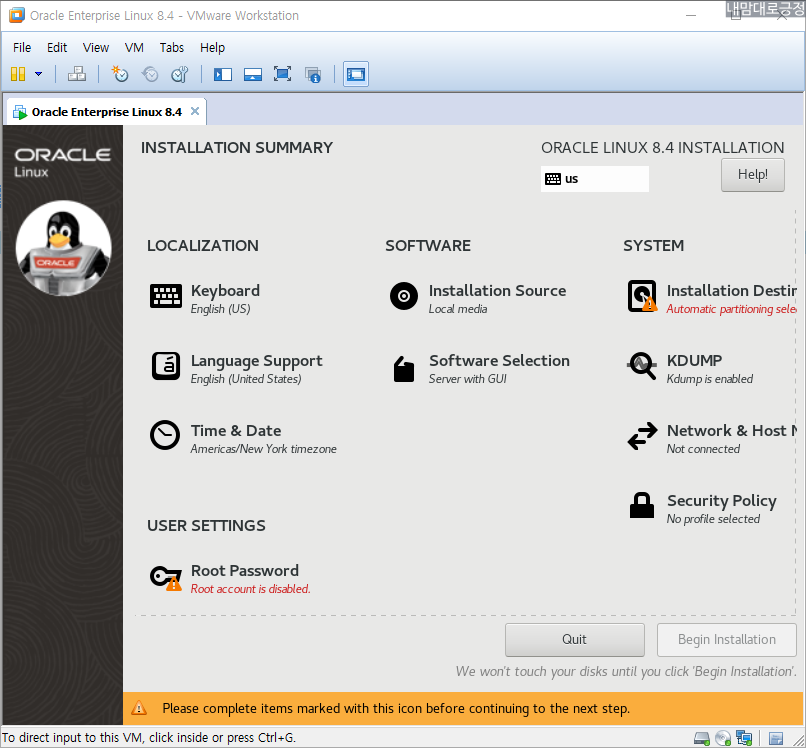This screenshot has width=806, height=748.
Task: Click the Time & Date label
Action: (236, 431)
